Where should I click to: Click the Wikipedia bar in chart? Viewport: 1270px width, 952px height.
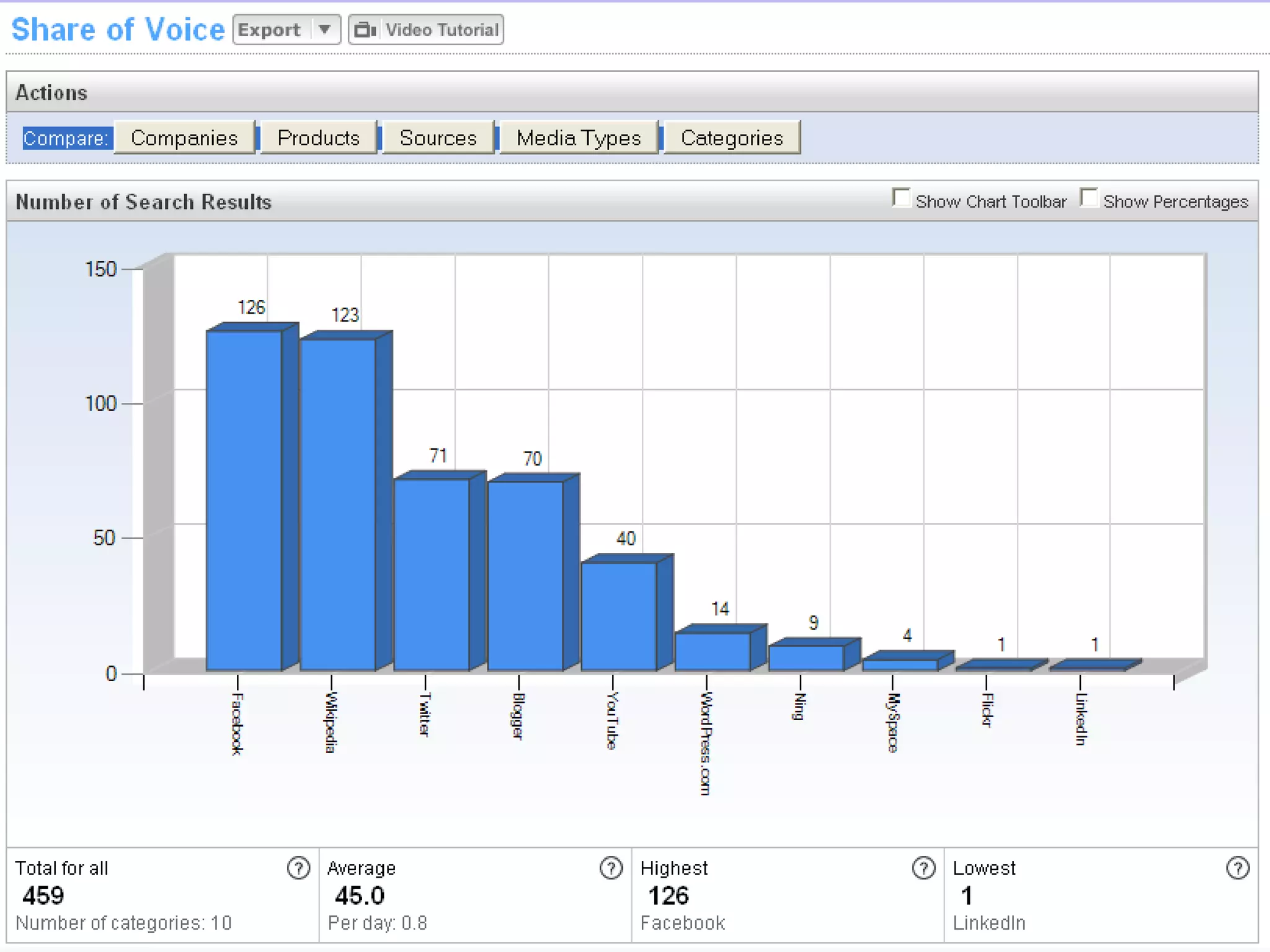[x=338, y=505]
